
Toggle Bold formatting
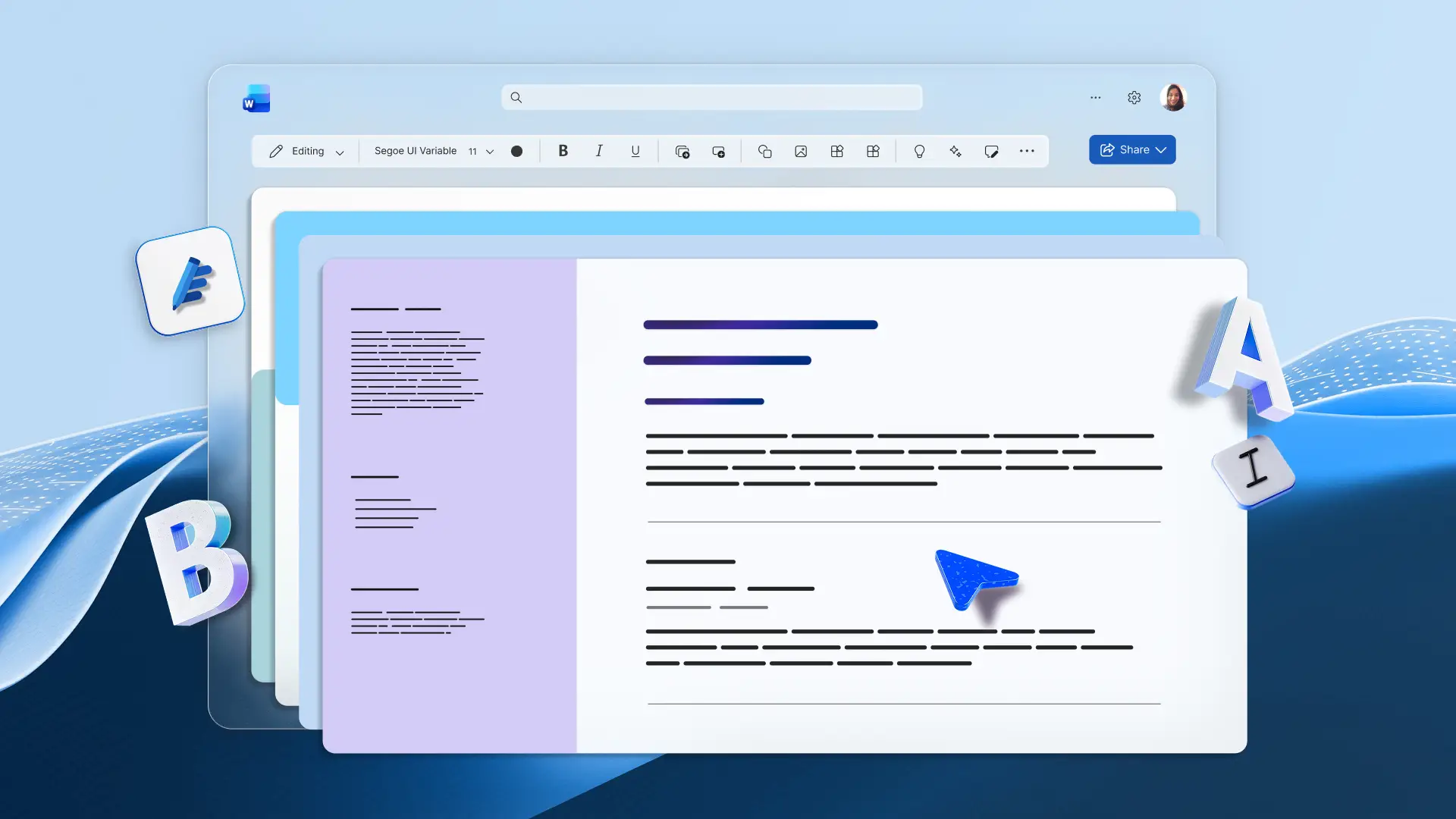point(563,151)
